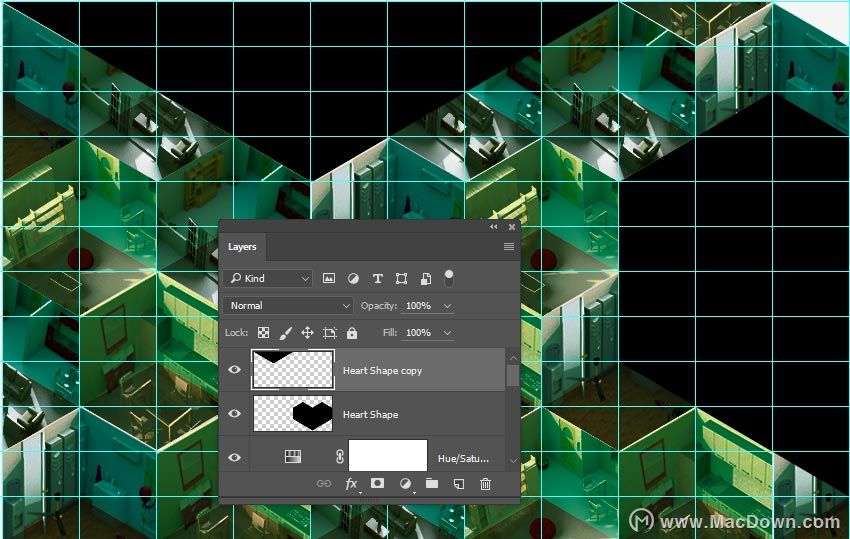Screen dimensions: 850x539
Task: Select Heart Shape layer thumbnail
Action: click(x=293, y=413)
